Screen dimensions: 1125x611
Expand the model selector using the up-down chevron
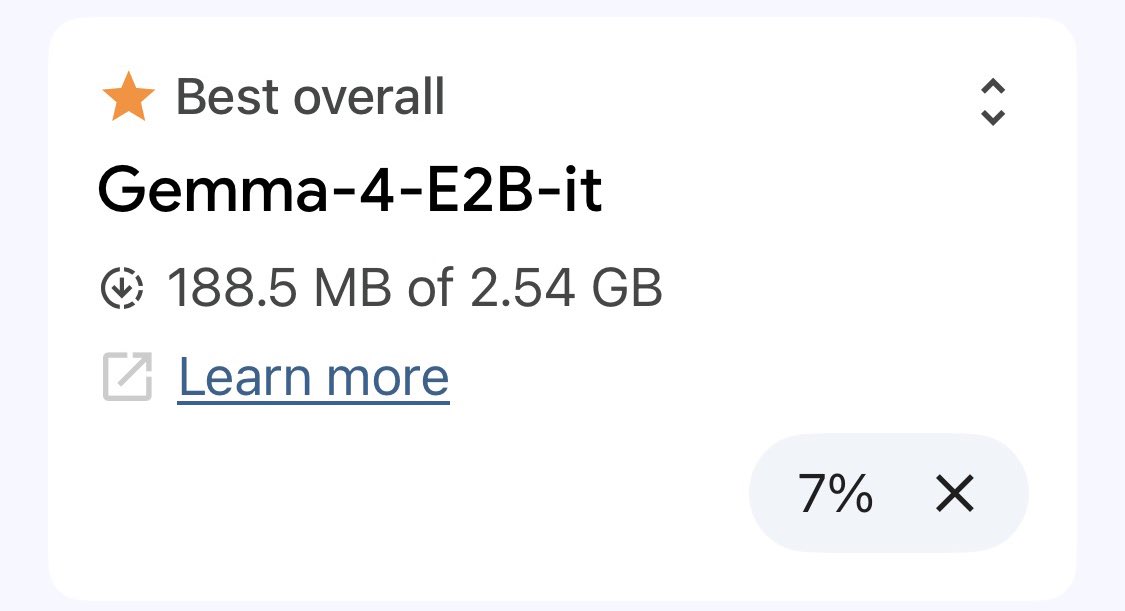[992, 102]
